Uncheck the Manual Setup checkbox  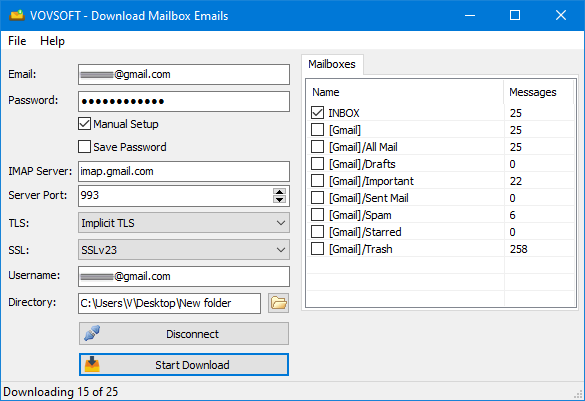pyautogui.click(x=84, y=124)
